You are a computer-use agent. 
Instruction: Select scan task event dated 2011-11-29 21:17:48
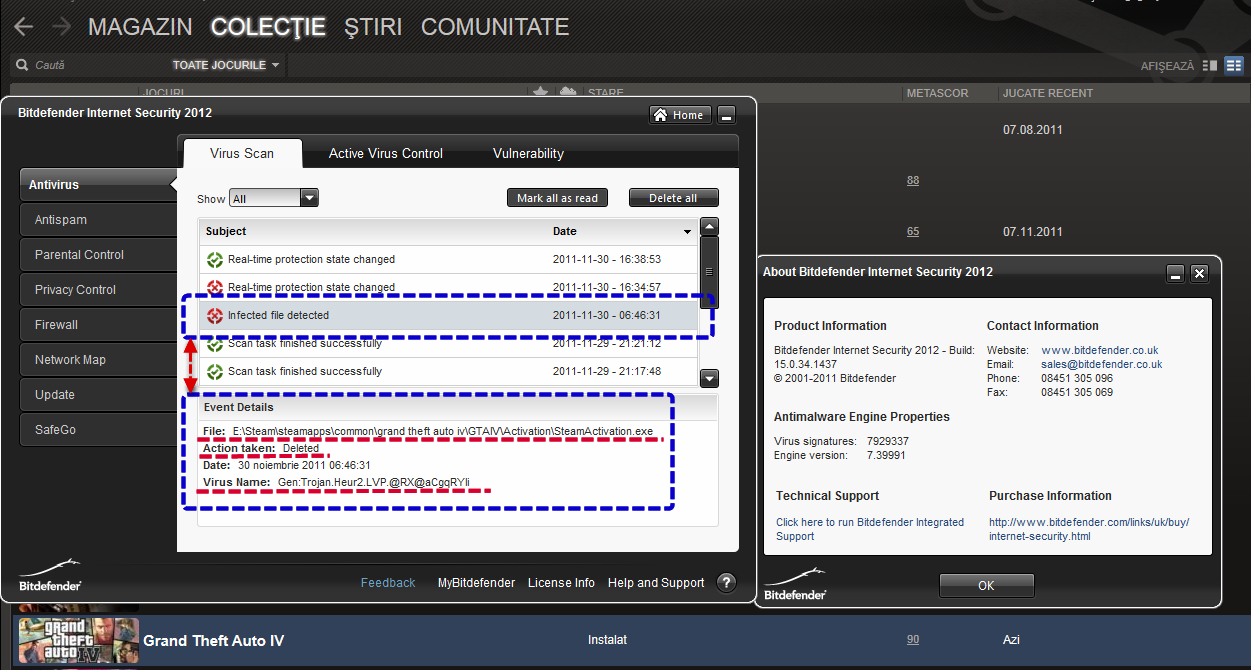pyautogui.click(x=447, y=371)
